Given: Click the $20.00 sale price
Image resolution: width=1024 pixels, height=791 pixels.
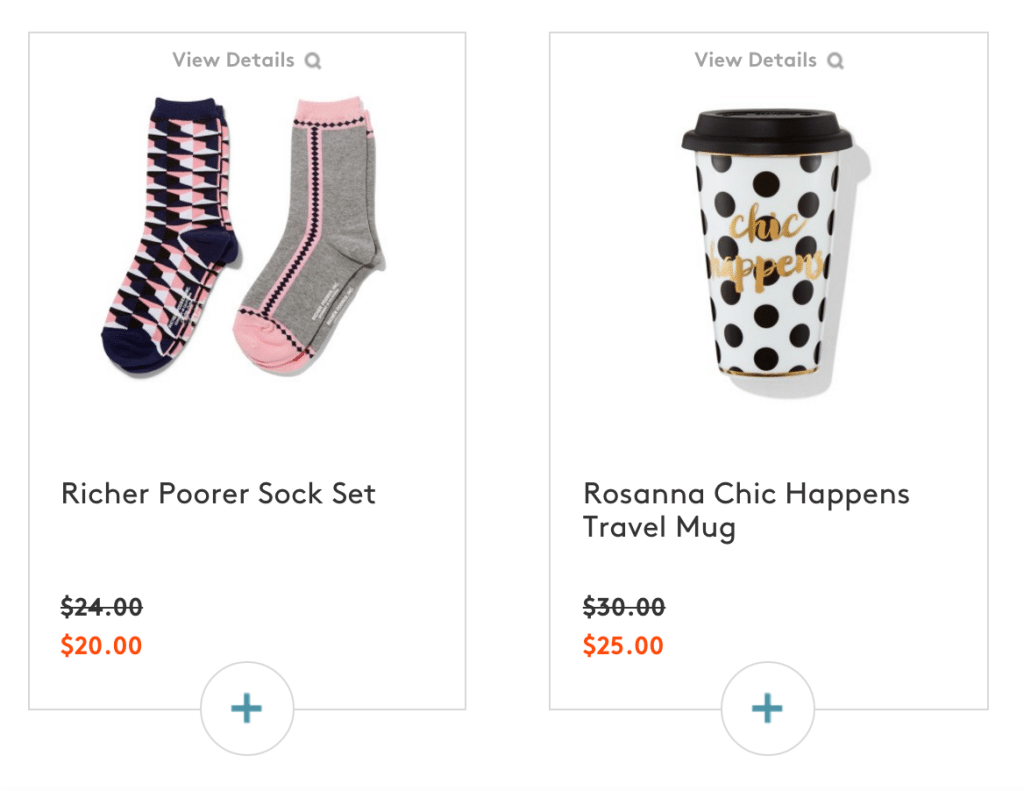Looking at the screenshot, I should [101, 645].
